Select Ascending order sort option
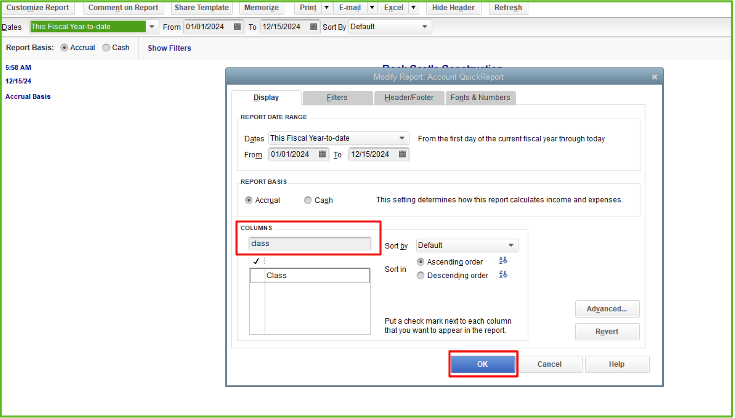 (x=420, y=262)
